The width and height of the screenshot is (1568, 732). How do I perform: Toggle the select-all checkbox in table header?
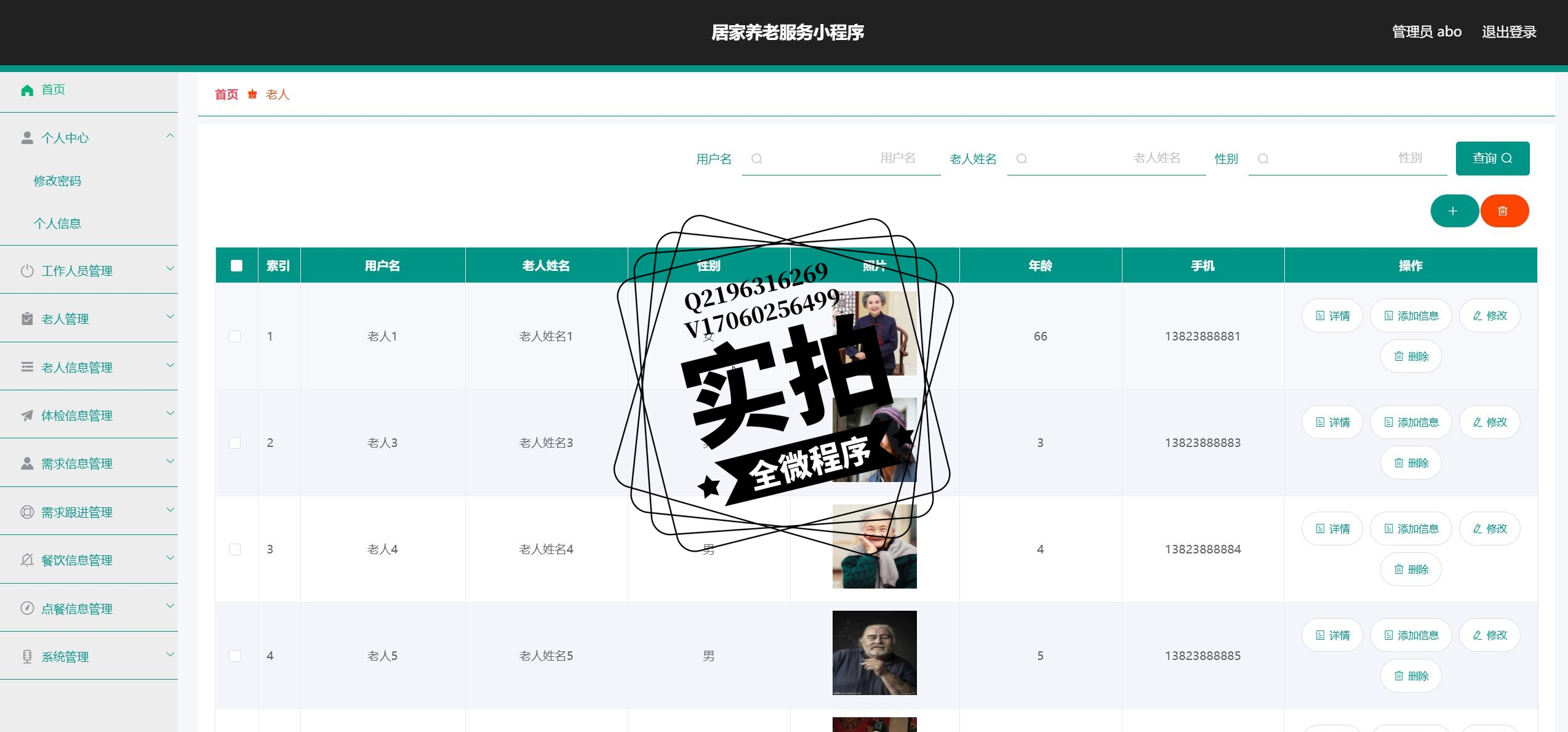click(x=236, y=265)
